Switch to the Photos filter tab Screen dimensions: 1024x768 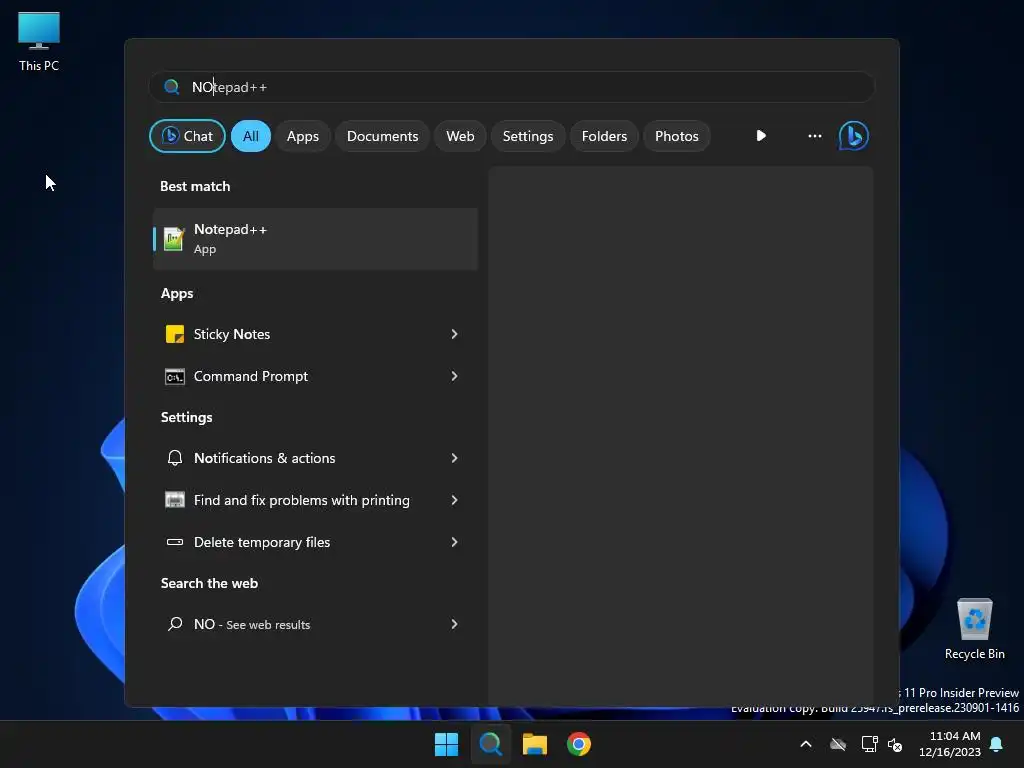[x=677, y=136]
